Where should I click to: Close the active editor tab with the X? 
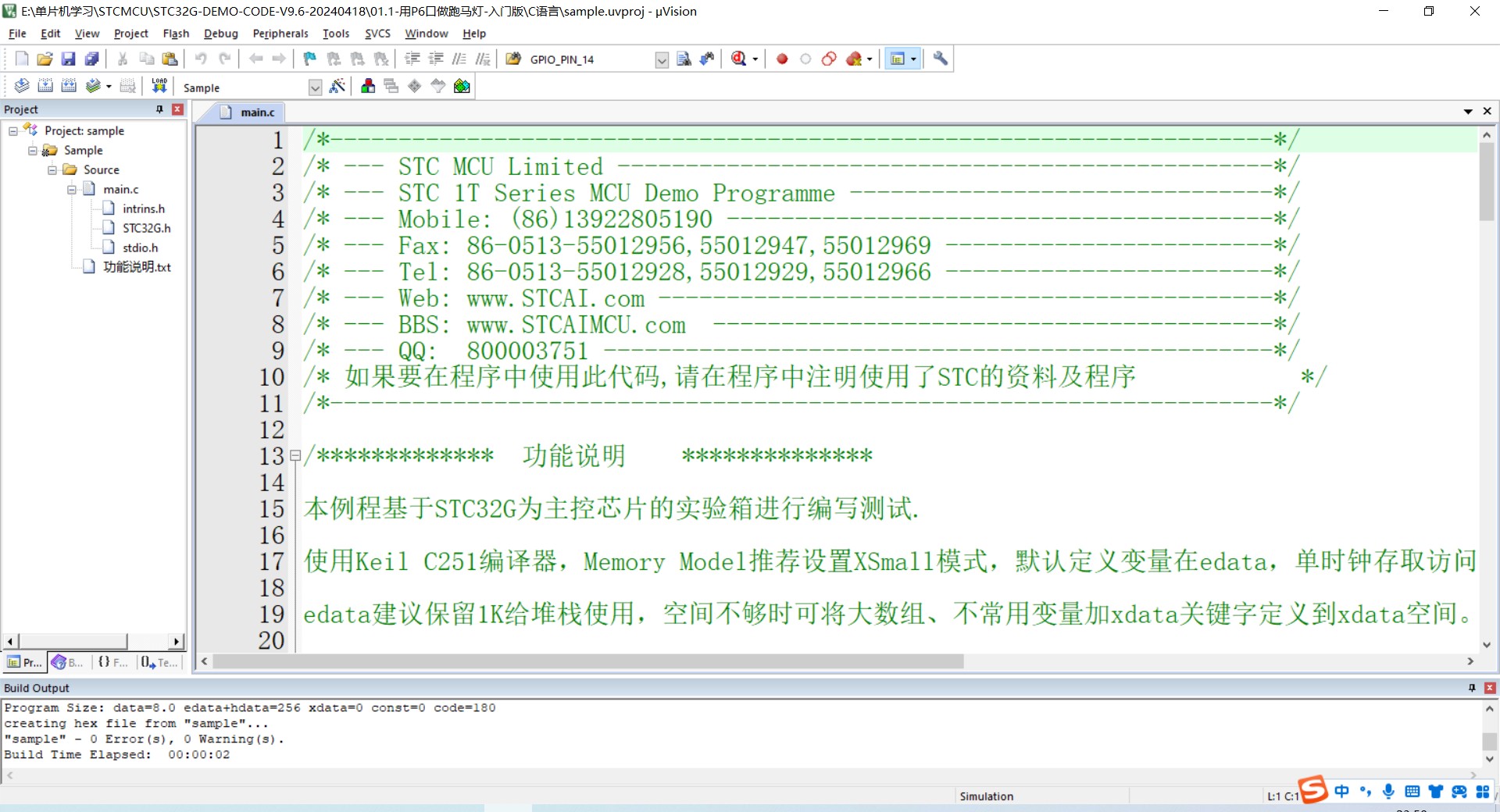[x=1487, y=112]
